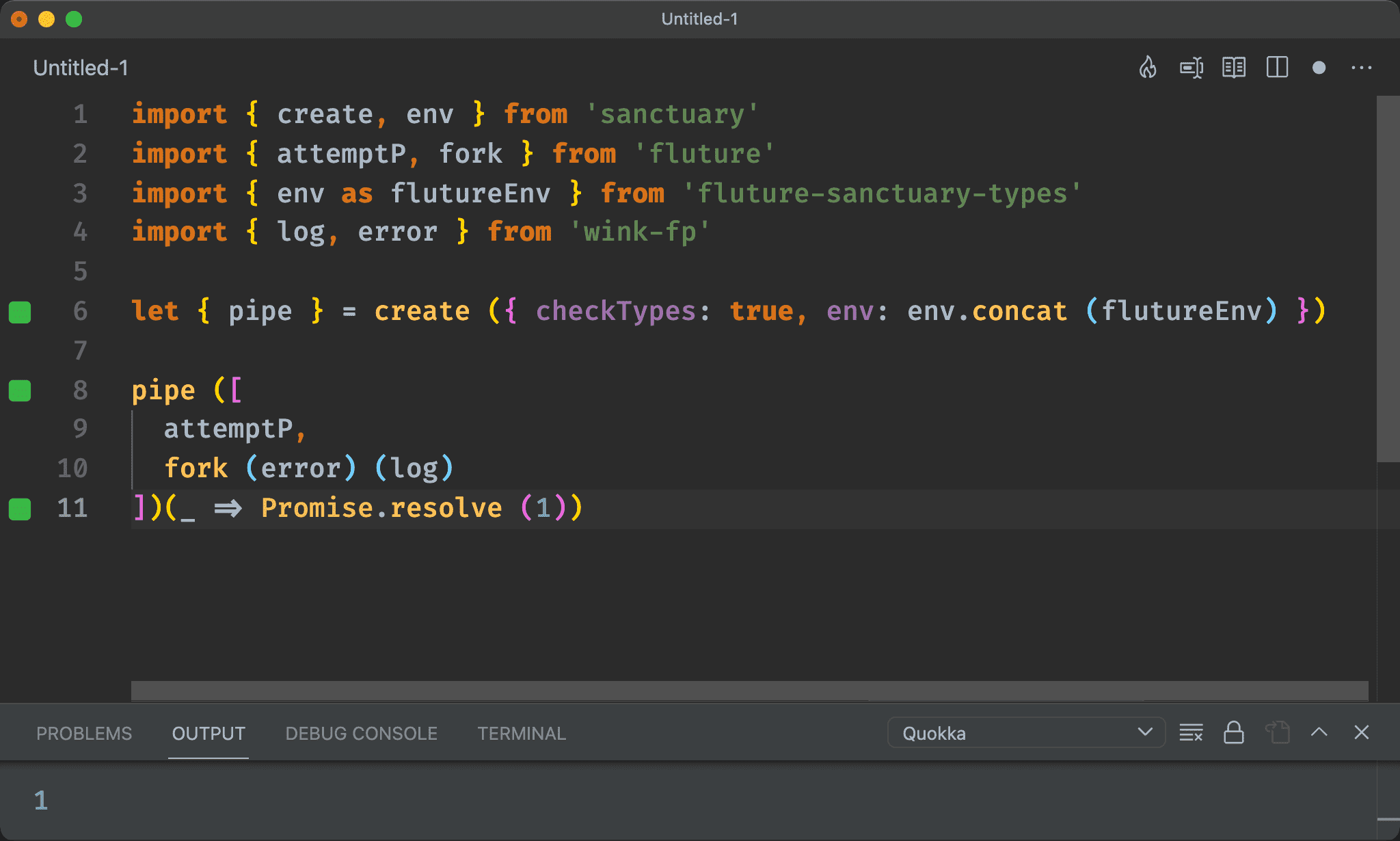The height and width of the screenshot is (841, 1400).
Task: Open the DEBUG CONSOLE tab
Action: (x=361, y=734)
